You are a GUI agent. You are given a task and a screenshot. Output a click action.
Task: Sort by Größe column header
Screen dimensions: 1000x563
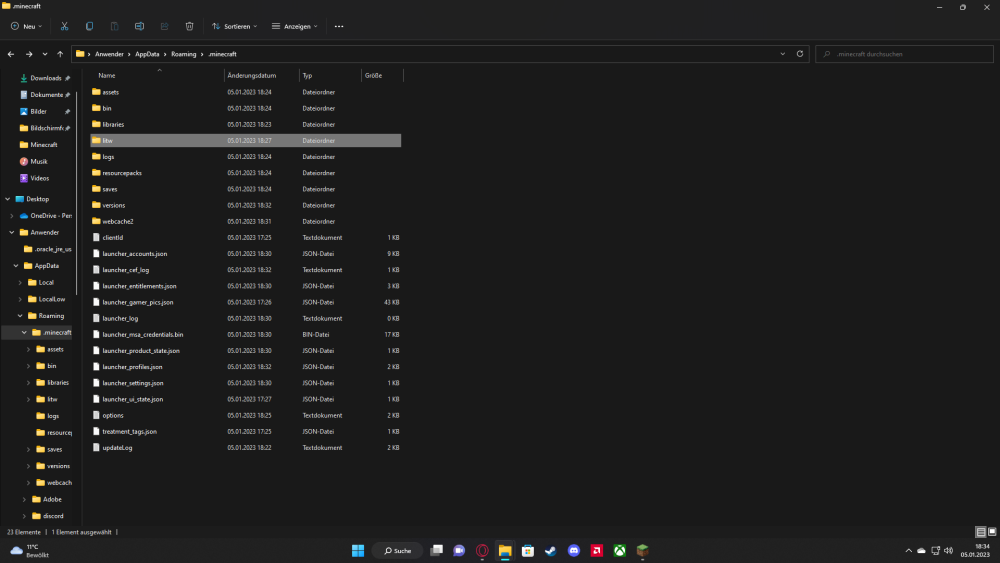[382, 75]
